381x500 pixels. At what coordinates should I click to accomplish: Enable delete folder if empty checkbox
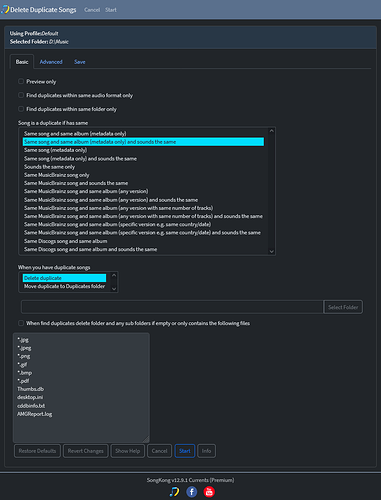[x=21, y=323]
